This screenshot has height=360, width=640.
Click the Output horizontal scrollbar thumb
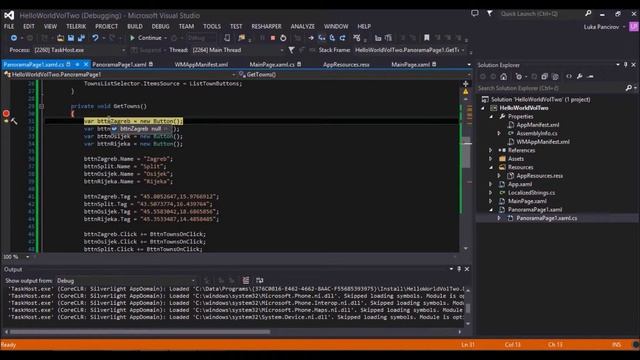(140, 332)
